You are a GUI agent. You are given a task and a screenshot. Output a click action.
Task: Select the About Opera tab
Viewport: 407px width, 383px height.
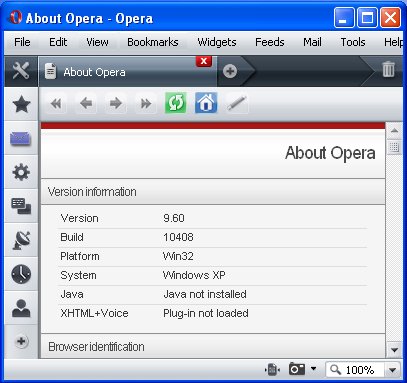tap(128, 71)
